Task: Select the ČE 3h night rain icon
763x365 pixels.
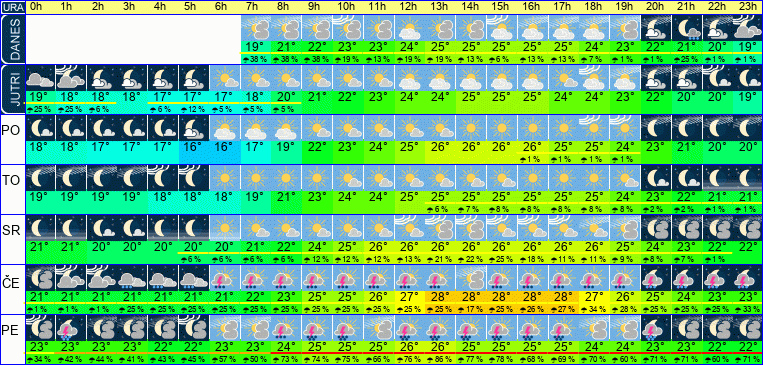Action: pos(132,278)
